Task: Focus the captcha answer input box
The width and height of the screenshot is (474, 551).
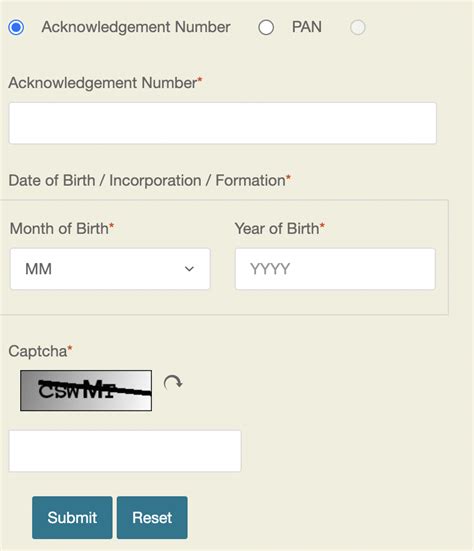Action: [125, 451]
